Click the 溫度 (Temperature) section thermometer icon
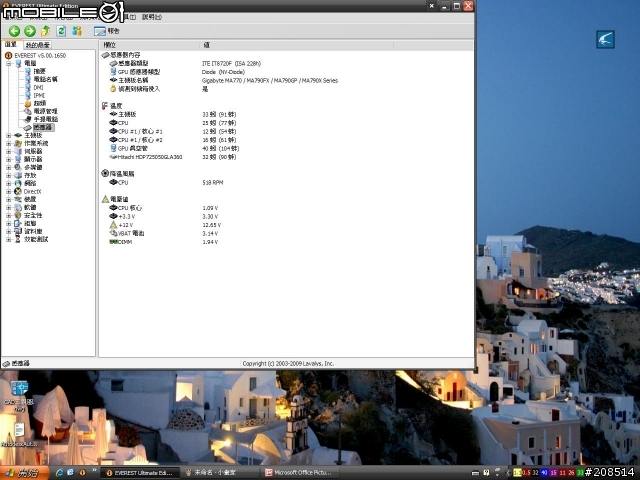Screen dimensions: 640x480 click(x=105, y=106)
